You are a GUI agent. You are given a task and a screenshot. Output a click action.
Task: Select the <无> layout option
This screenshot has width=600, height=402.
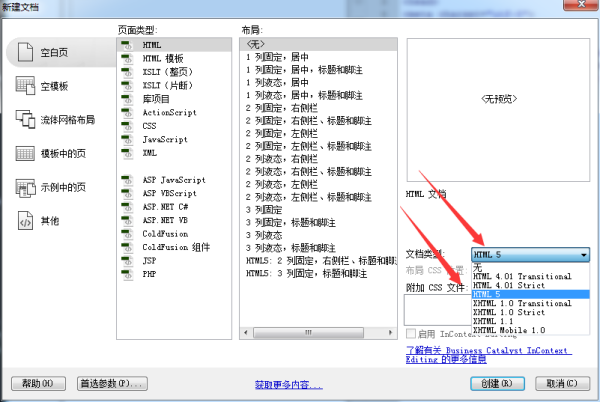[x=318, y=44]
